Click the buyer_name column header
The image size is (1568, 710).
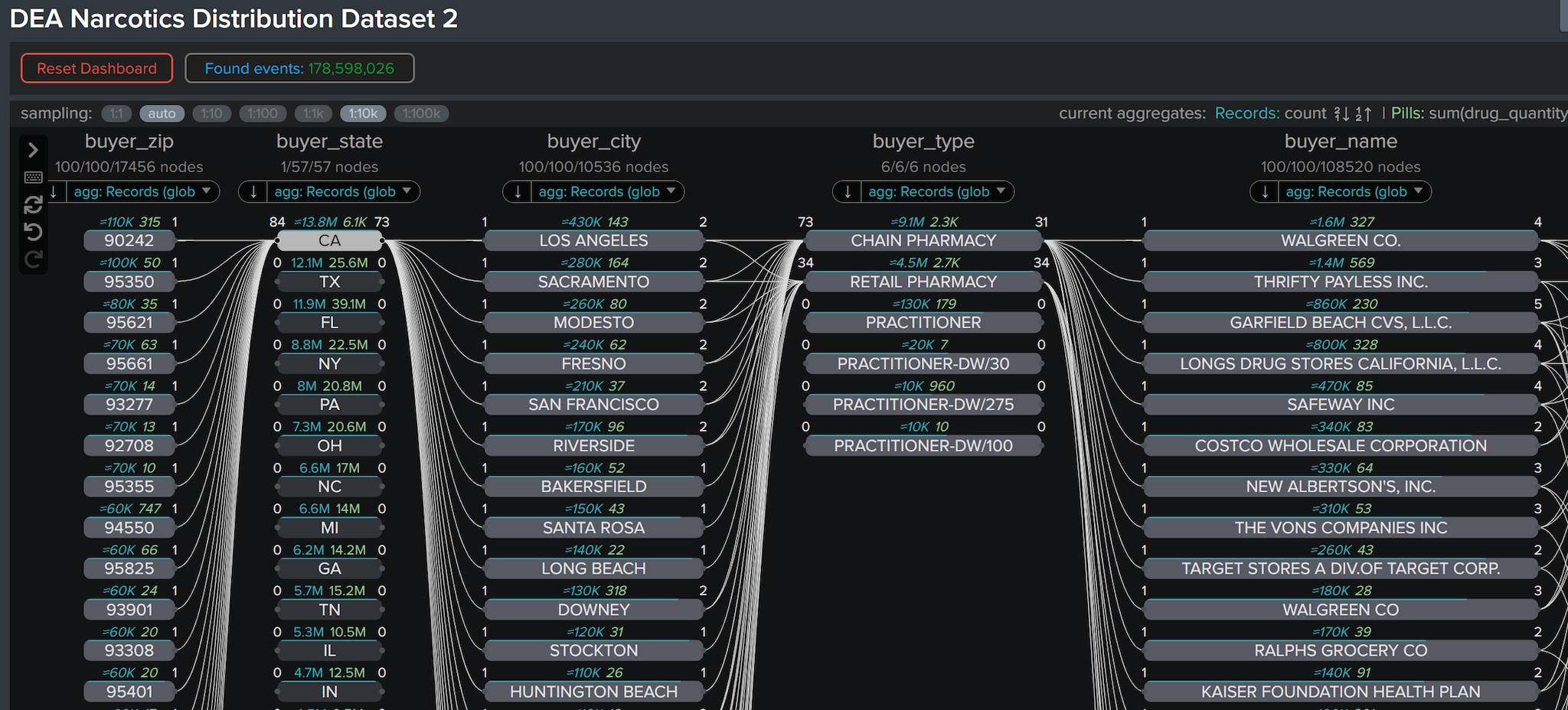(1341, 142)
